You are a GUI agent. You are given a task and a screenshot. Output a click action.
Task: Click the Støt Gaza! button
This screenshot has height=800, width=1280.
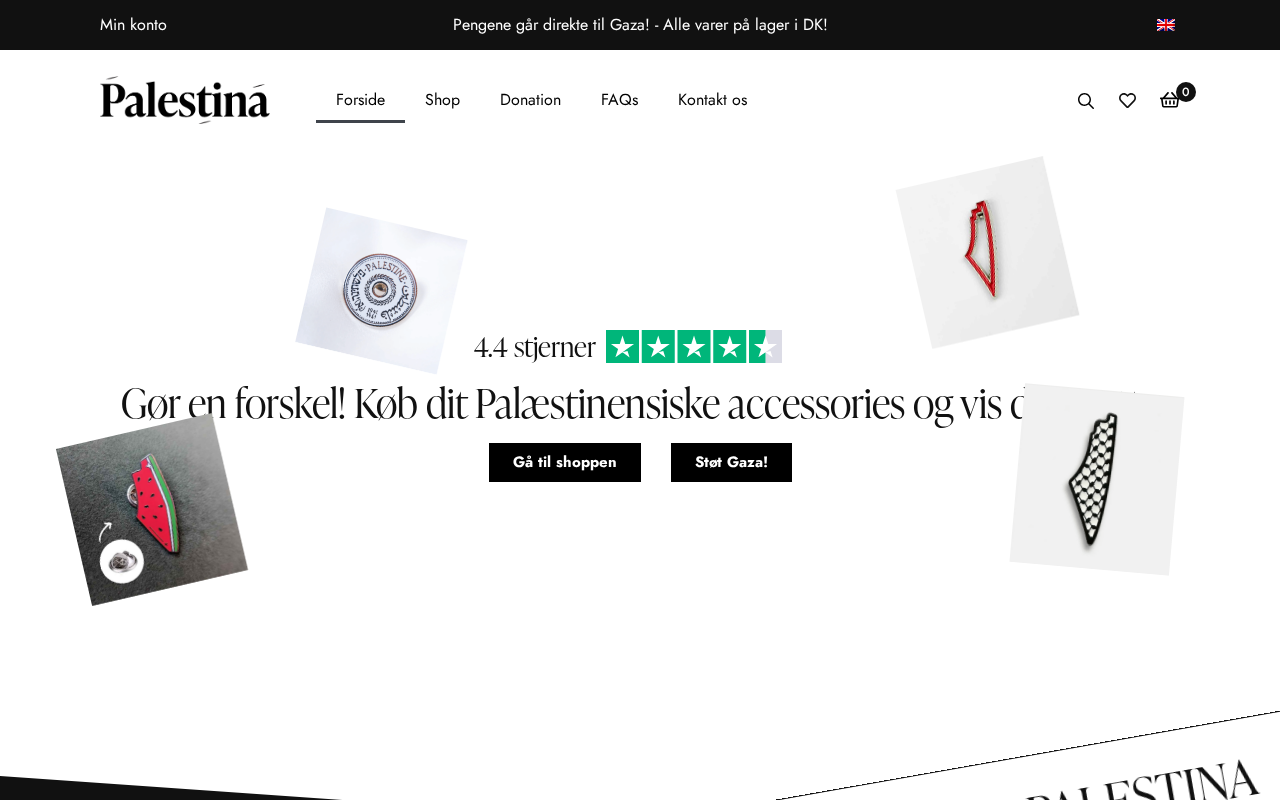coord(731,462)
